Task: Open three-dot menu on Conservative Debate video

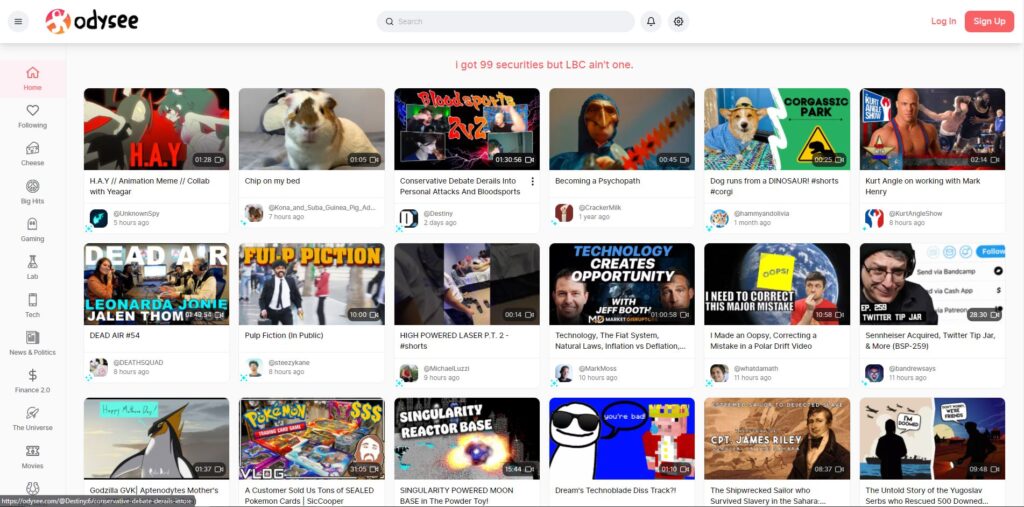Action: coord(532,181)
